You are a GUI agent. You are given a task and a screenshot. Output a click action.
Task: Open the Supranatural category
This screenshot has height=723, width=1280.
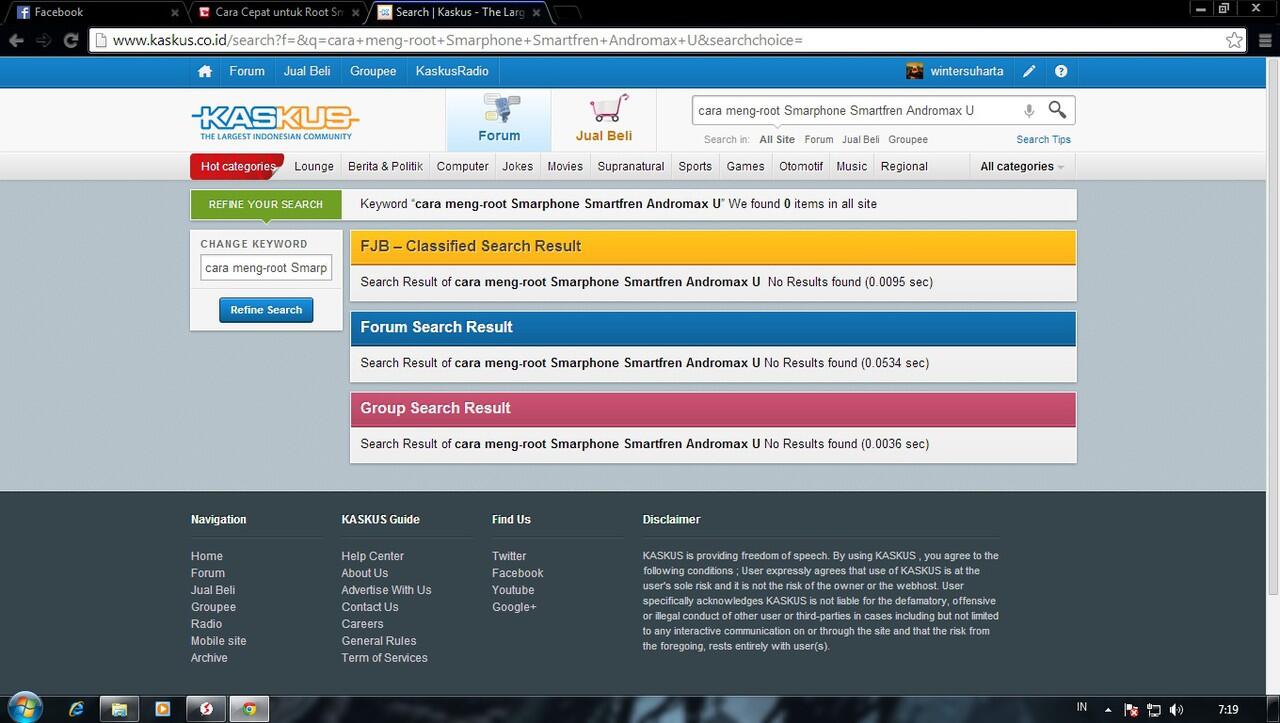click(631, 166)
